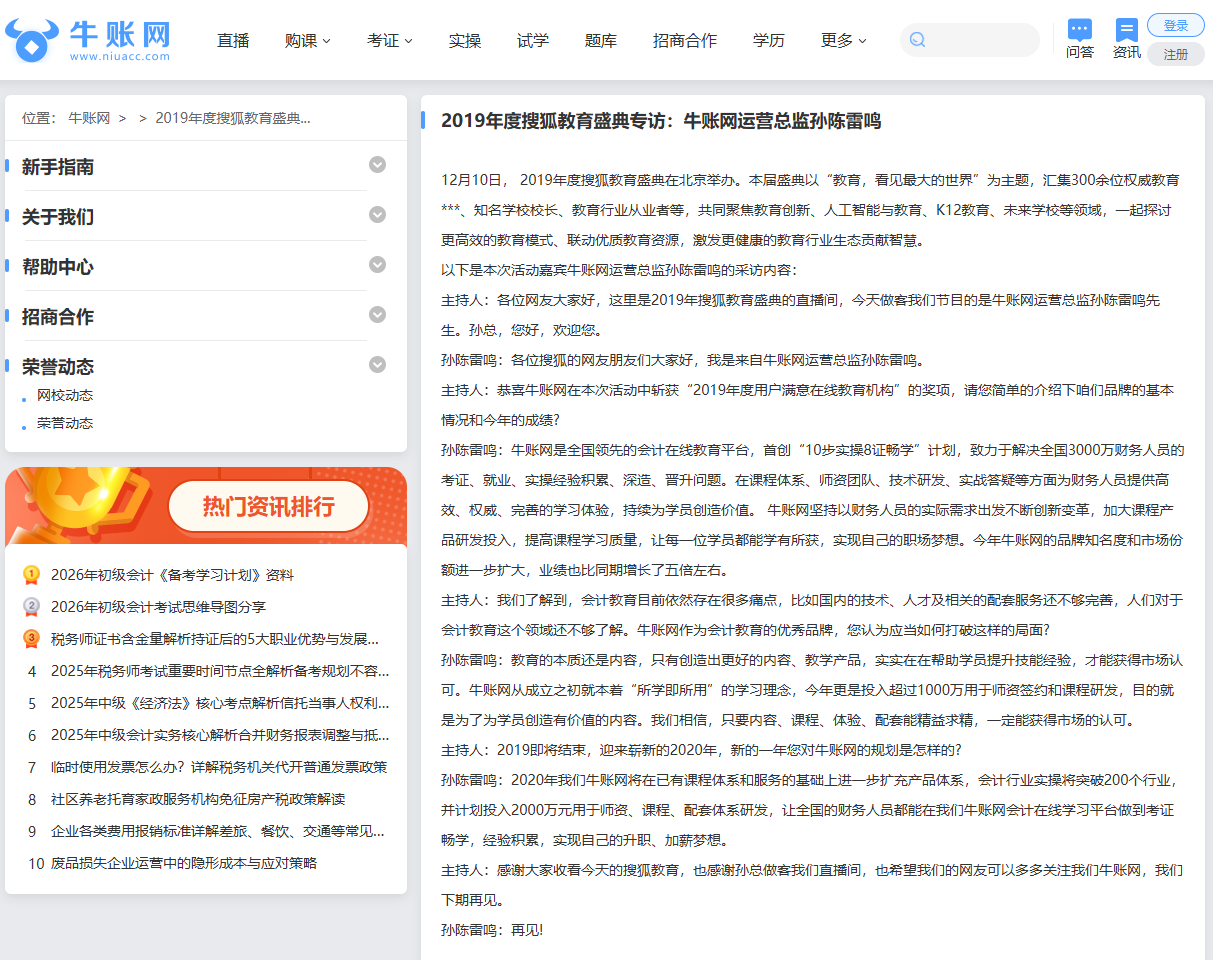Go to the 试学 nav item
Viewport: 1213px width, 962px height.
tap(533, 40)
